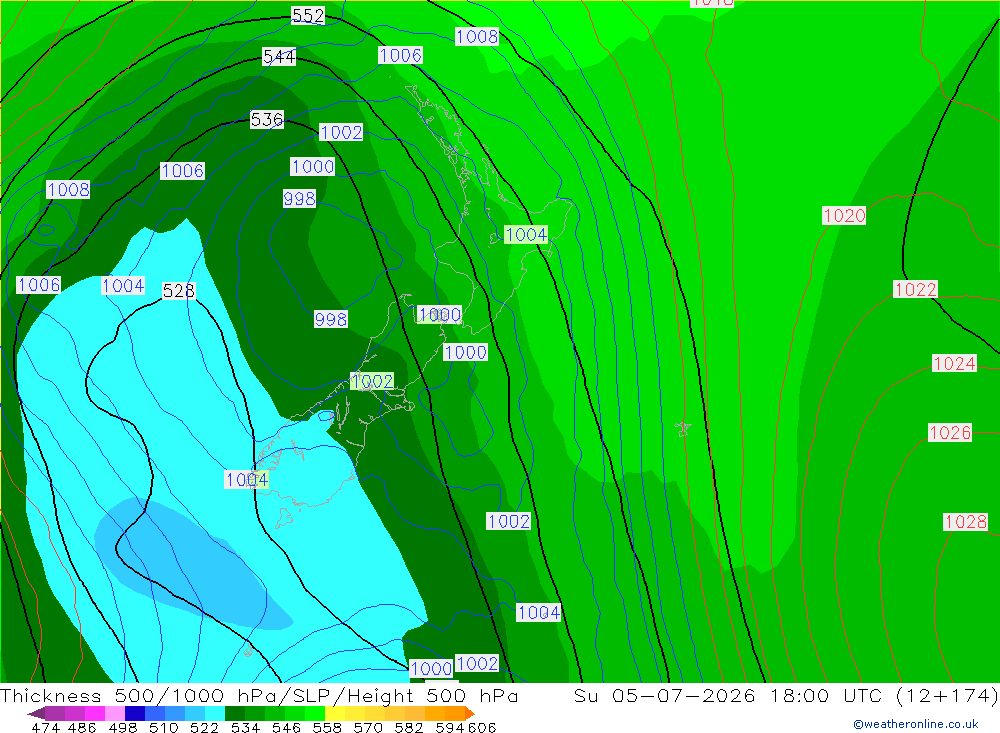The image size is (1000, 733).
Task: Click the 536 height contour label
Action: point(267,119)
